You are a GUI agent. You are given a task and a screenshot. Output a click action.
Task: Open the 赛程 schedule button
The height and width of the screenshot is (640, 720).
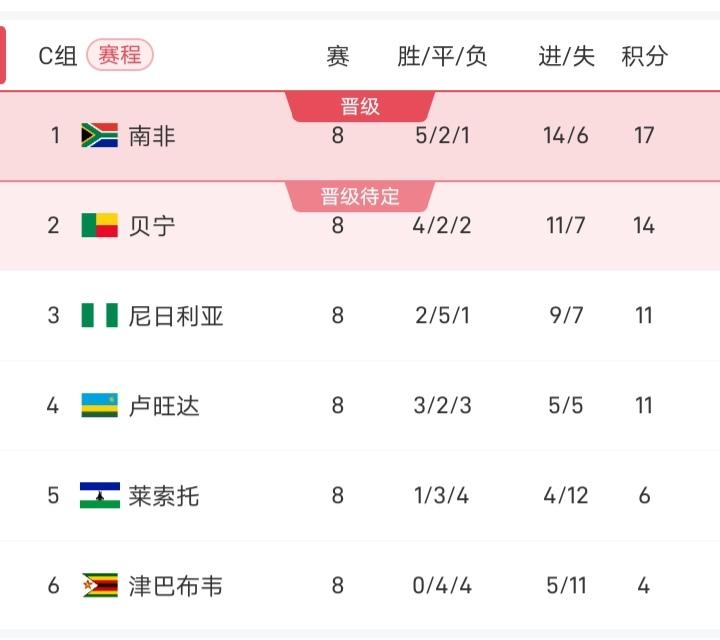(119, 55)
